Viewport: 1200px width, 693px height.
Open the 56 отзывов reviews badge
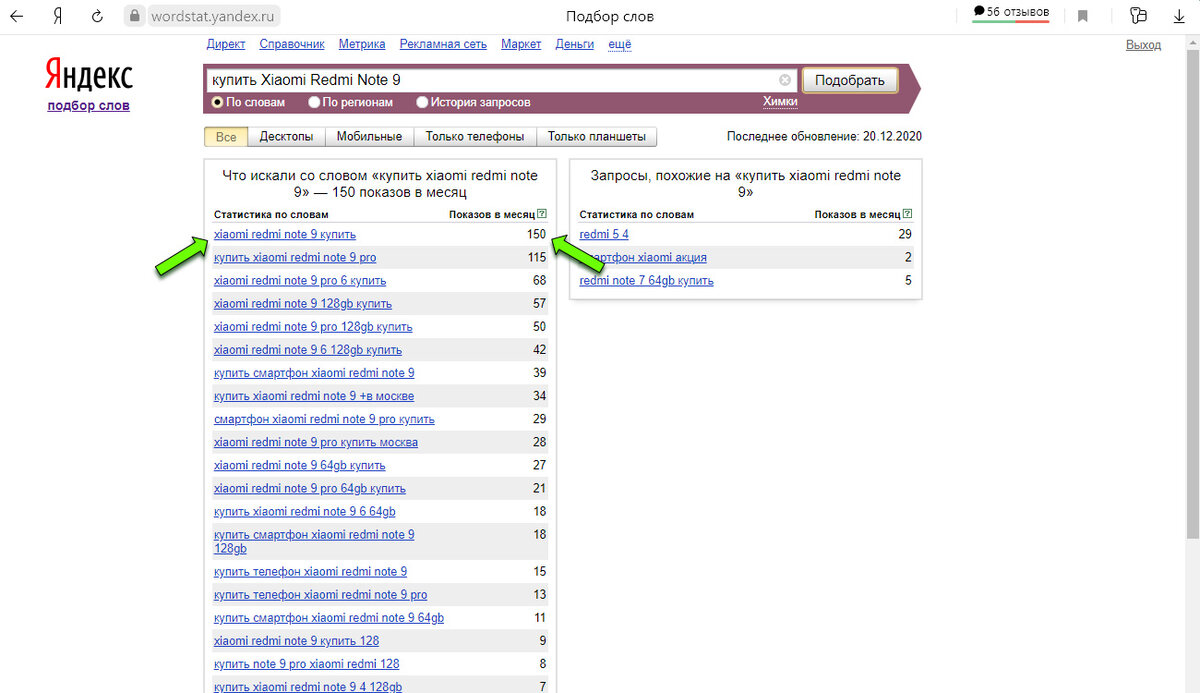tap(1011, 12)
